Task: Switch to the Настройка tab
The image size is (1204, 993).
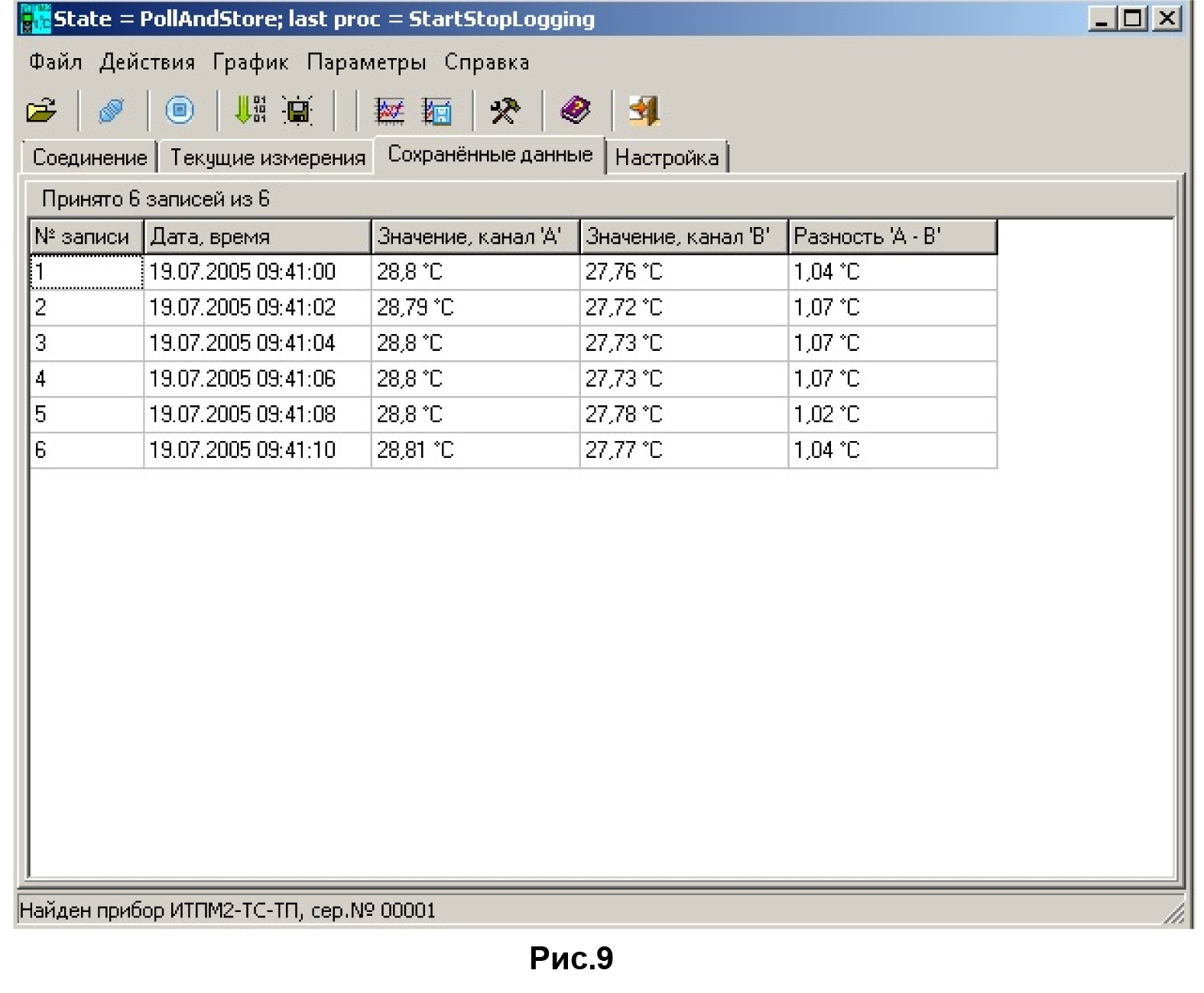Action: point(667,157)
